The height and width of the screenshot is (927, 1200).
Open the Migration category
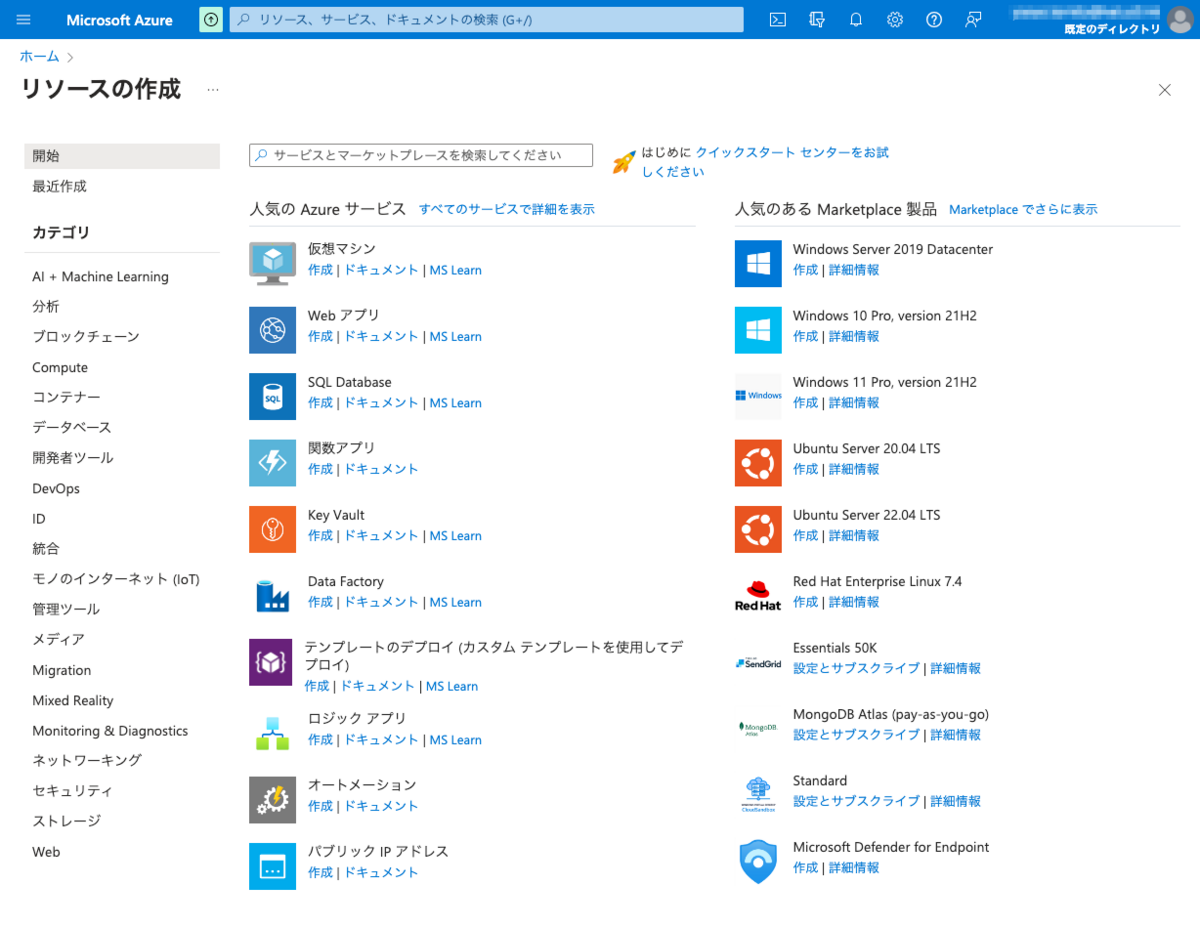click(61, 670)
